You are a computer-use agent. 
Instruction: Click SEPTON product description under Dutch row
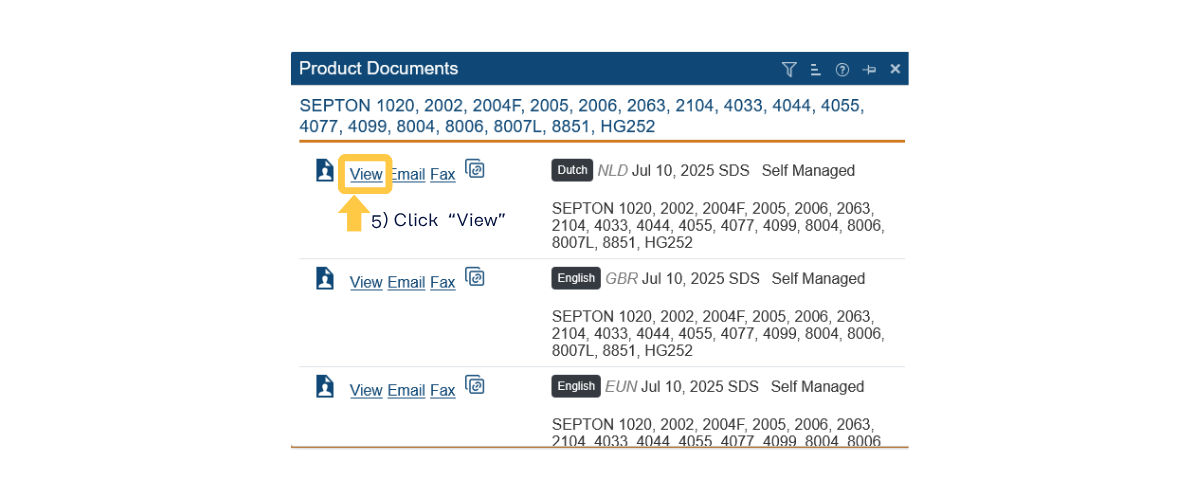(718, 226)
